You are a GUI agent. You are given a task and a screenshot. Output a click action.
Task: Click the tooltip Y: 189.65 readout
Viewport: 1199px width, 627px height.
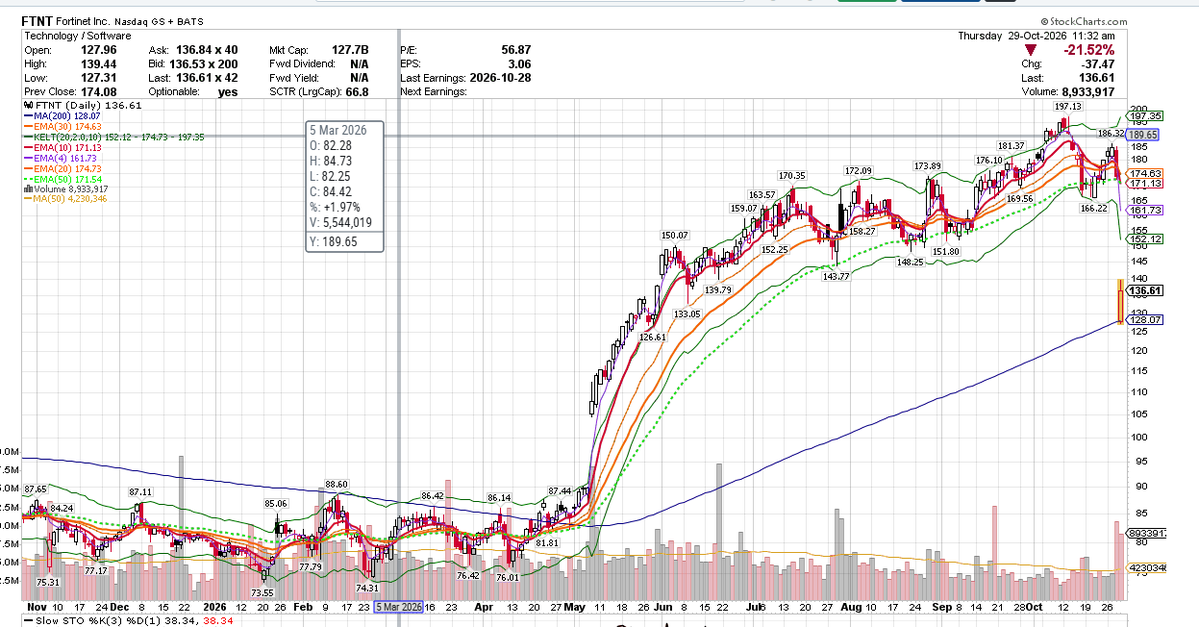click(x=333, y=242)
